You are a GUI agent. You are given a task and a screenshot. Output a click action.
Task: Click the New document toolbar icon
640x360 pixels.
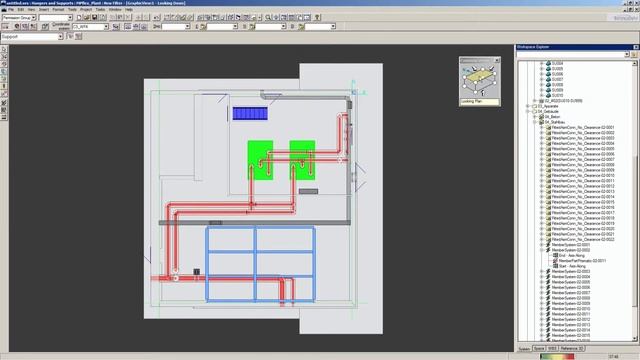tap(79, 18)
